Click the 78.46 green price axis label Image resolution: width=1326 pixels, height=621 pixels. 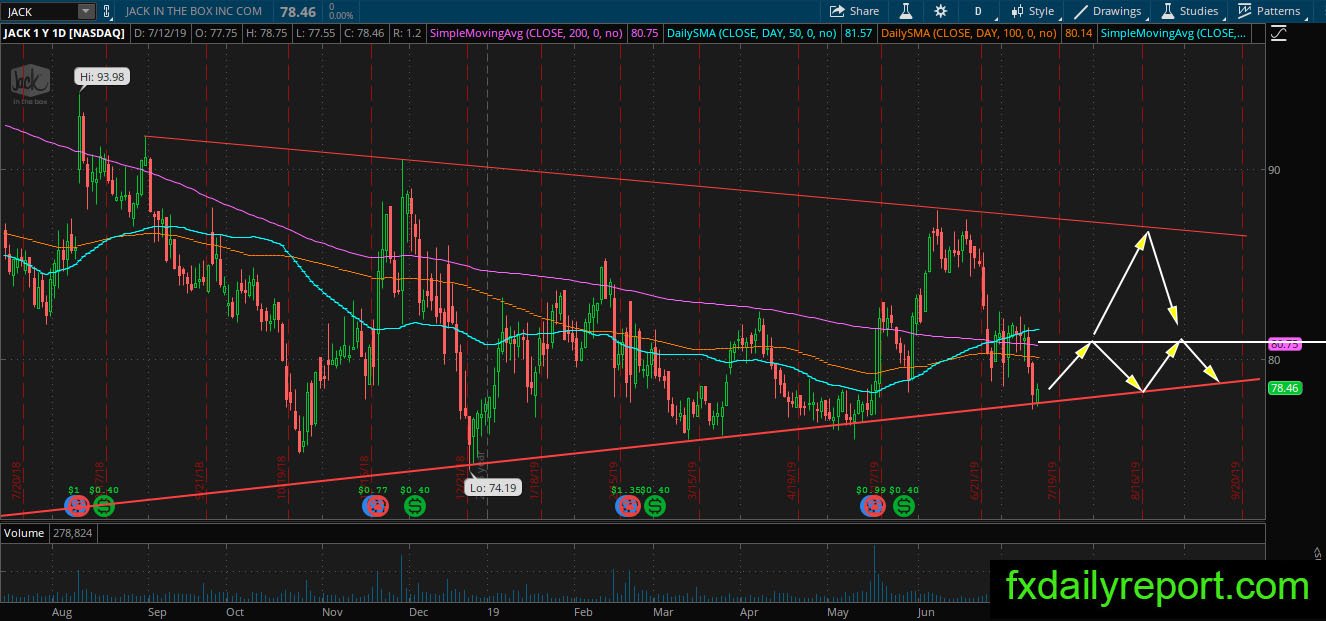point(1283,387)
